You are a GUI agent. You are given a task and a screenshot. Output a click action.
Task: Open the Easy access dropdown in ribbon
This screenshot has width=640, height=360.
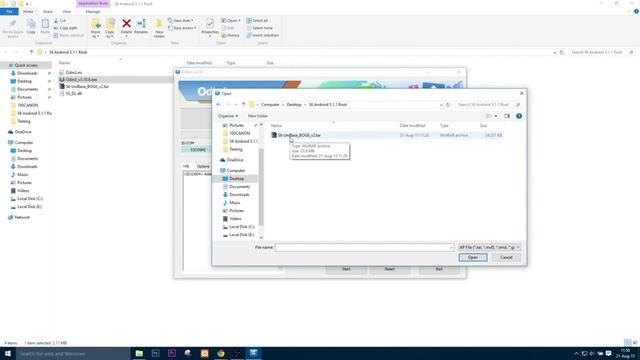[182, 28]
